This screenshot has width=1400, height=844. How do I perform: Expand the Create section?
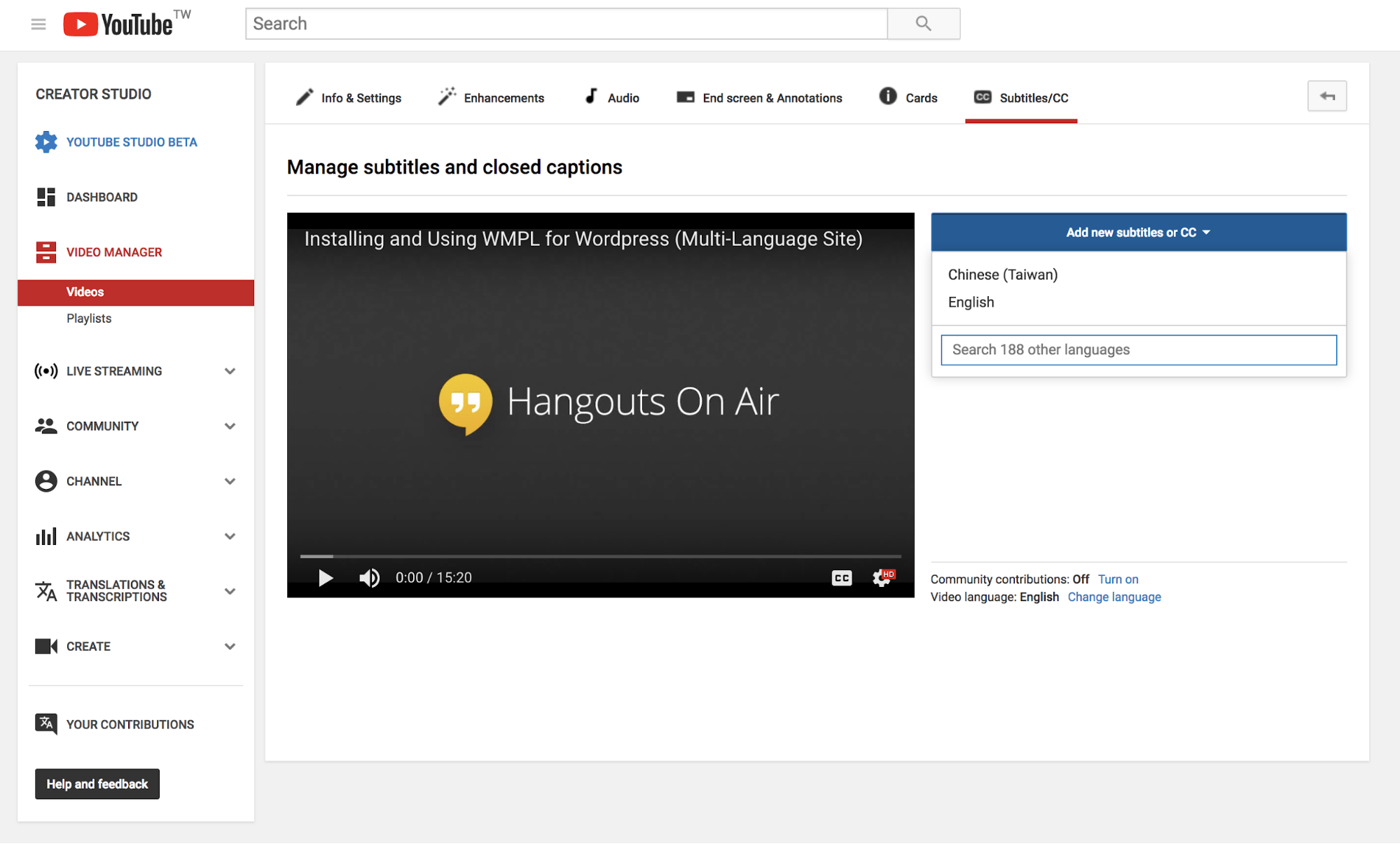(x=230, y=646)
